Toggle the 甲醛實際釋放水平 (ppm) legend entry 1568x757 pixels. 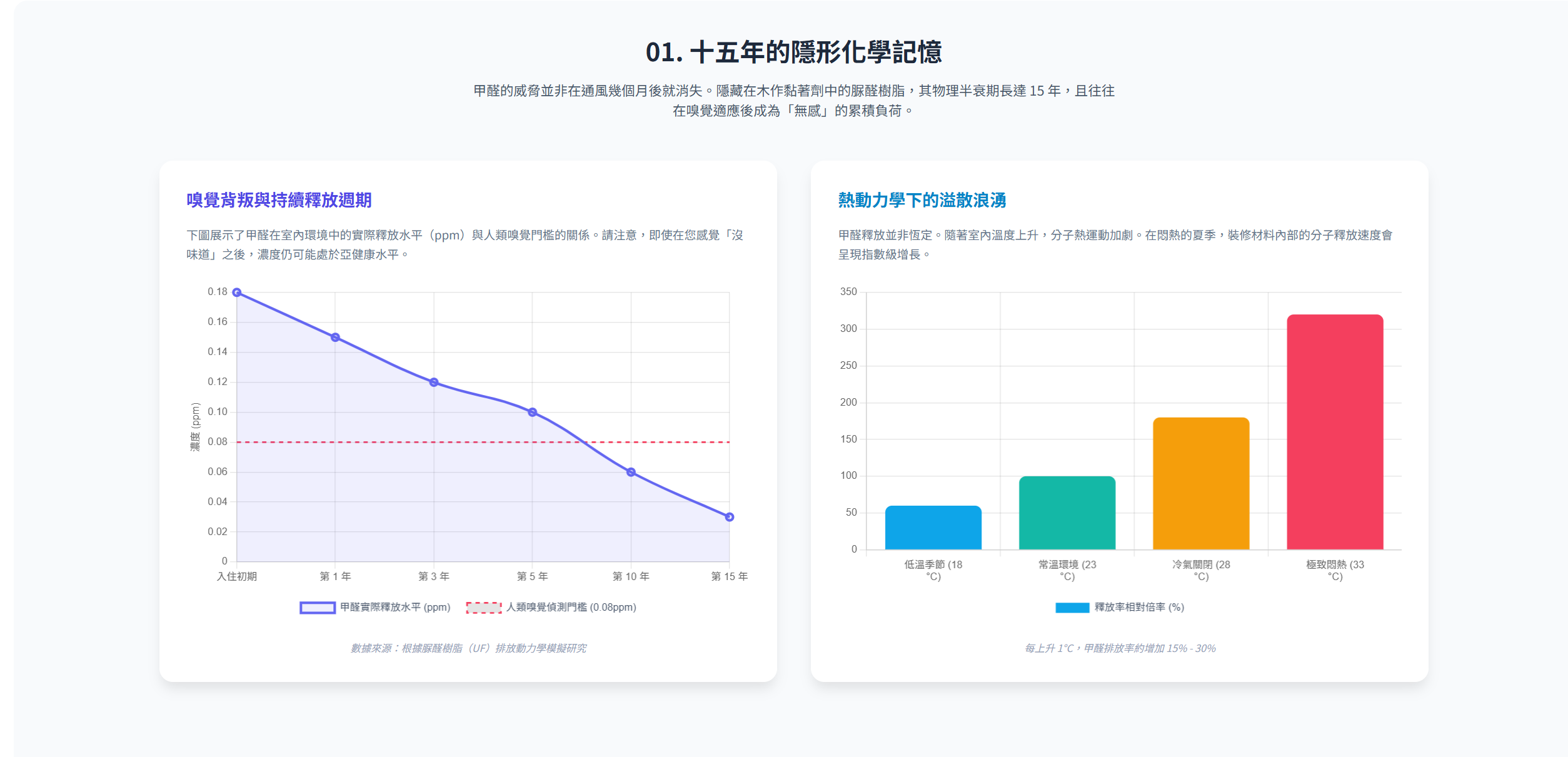pyautogui.click(x=375, y=607)
